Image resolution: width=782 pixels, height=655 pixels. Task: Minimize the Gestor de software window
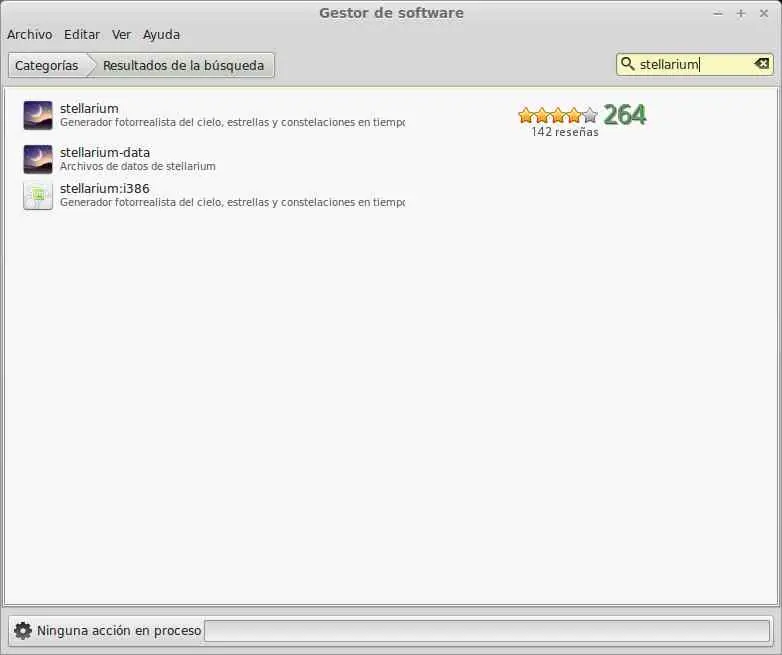(718, 14)
